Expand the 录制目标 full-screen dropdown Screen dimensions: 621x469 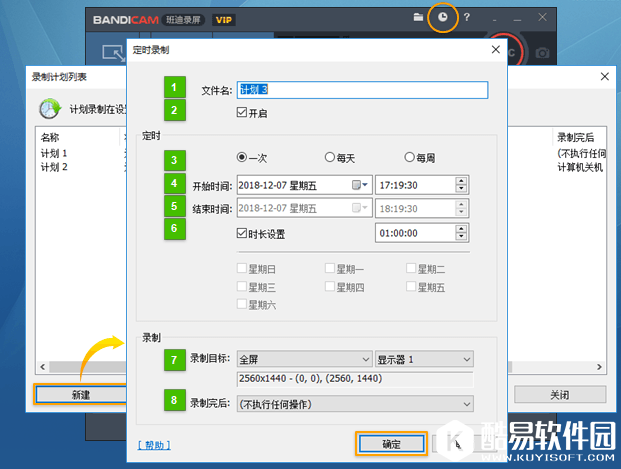tap(303, 358)
